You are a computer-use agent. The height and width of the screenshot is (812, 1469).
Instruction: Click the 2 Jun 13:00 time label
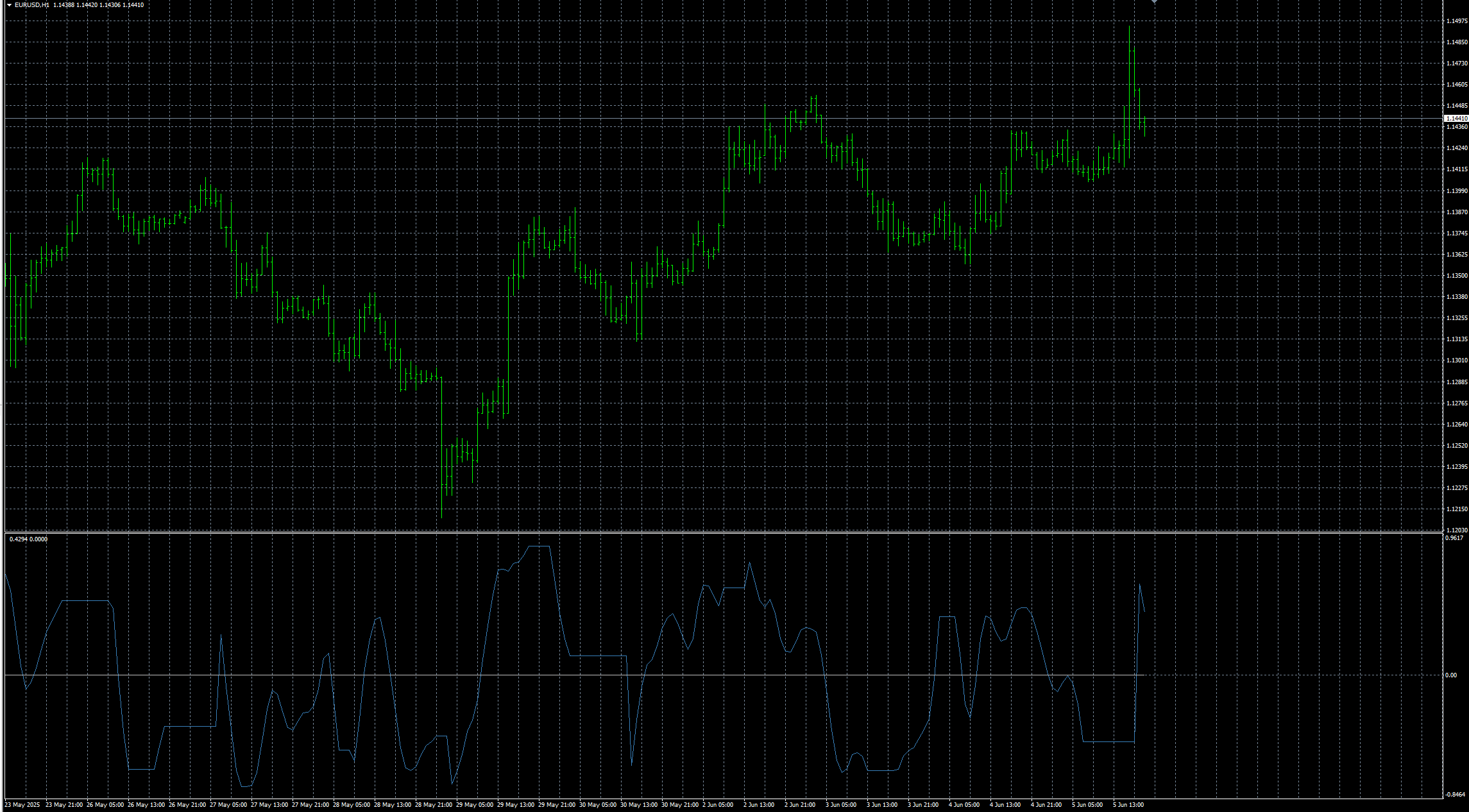click(x=759, y=805)
